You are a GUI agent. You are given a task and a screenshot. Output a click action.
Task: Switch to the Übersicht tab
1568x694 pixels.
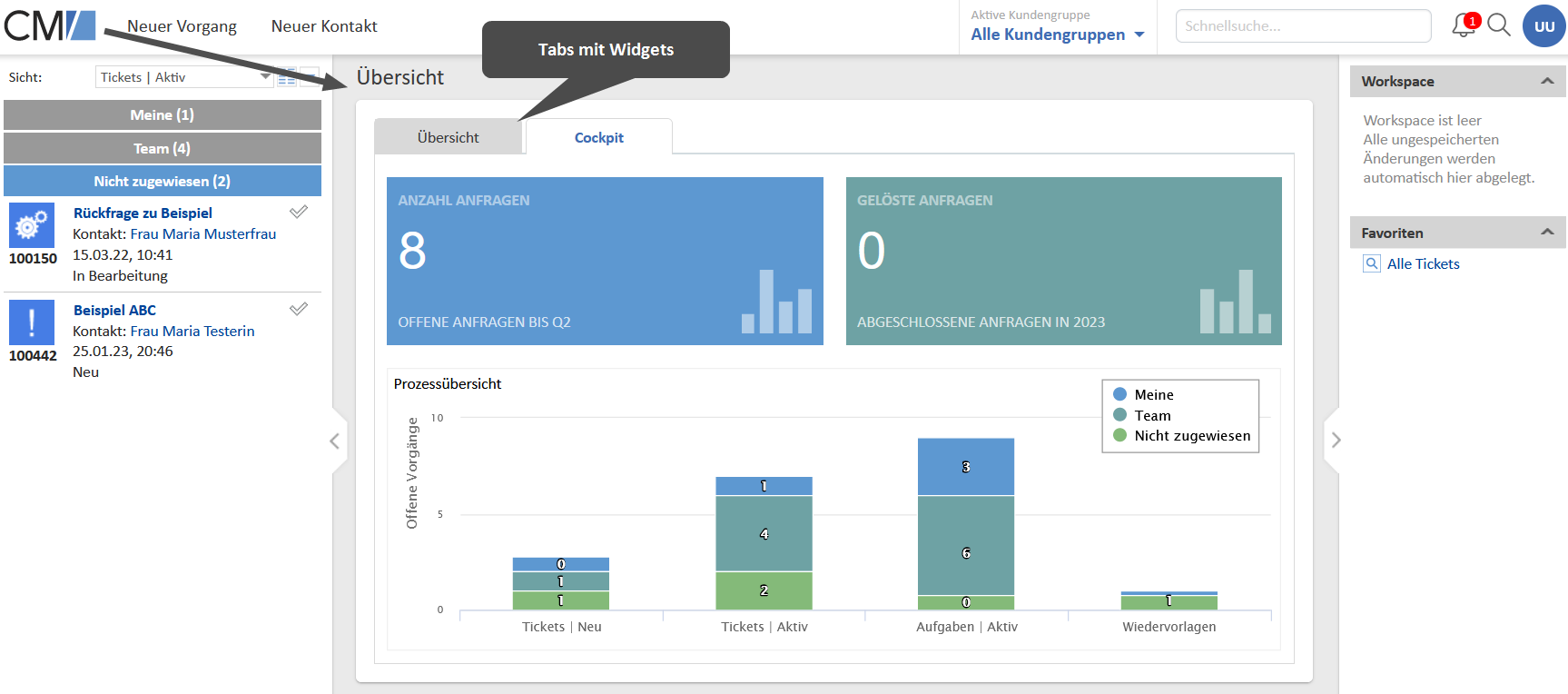pos(448,137)
